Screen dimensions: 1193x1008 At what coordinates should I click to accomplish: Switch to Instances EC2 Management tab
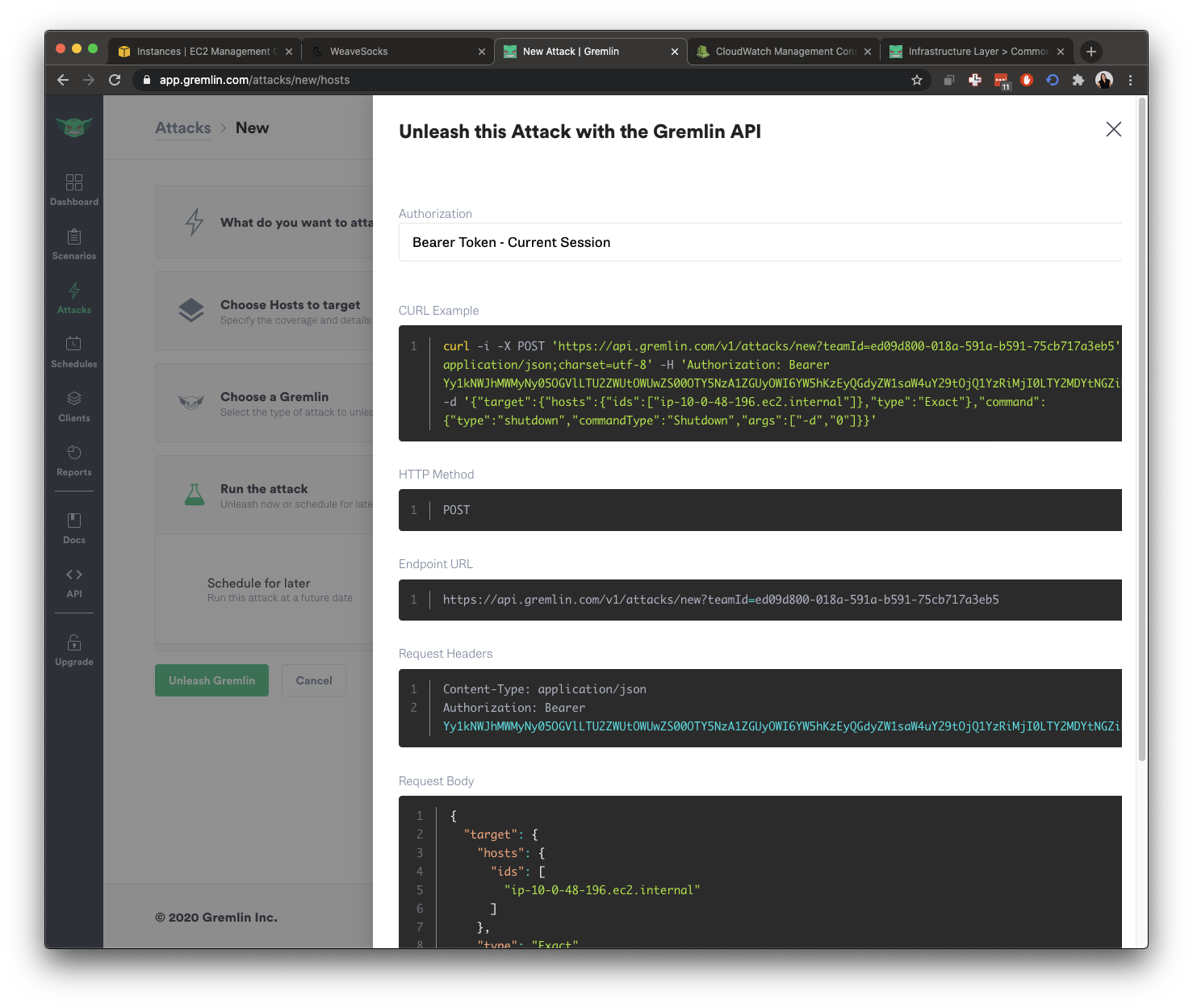[x=205, y=52]
